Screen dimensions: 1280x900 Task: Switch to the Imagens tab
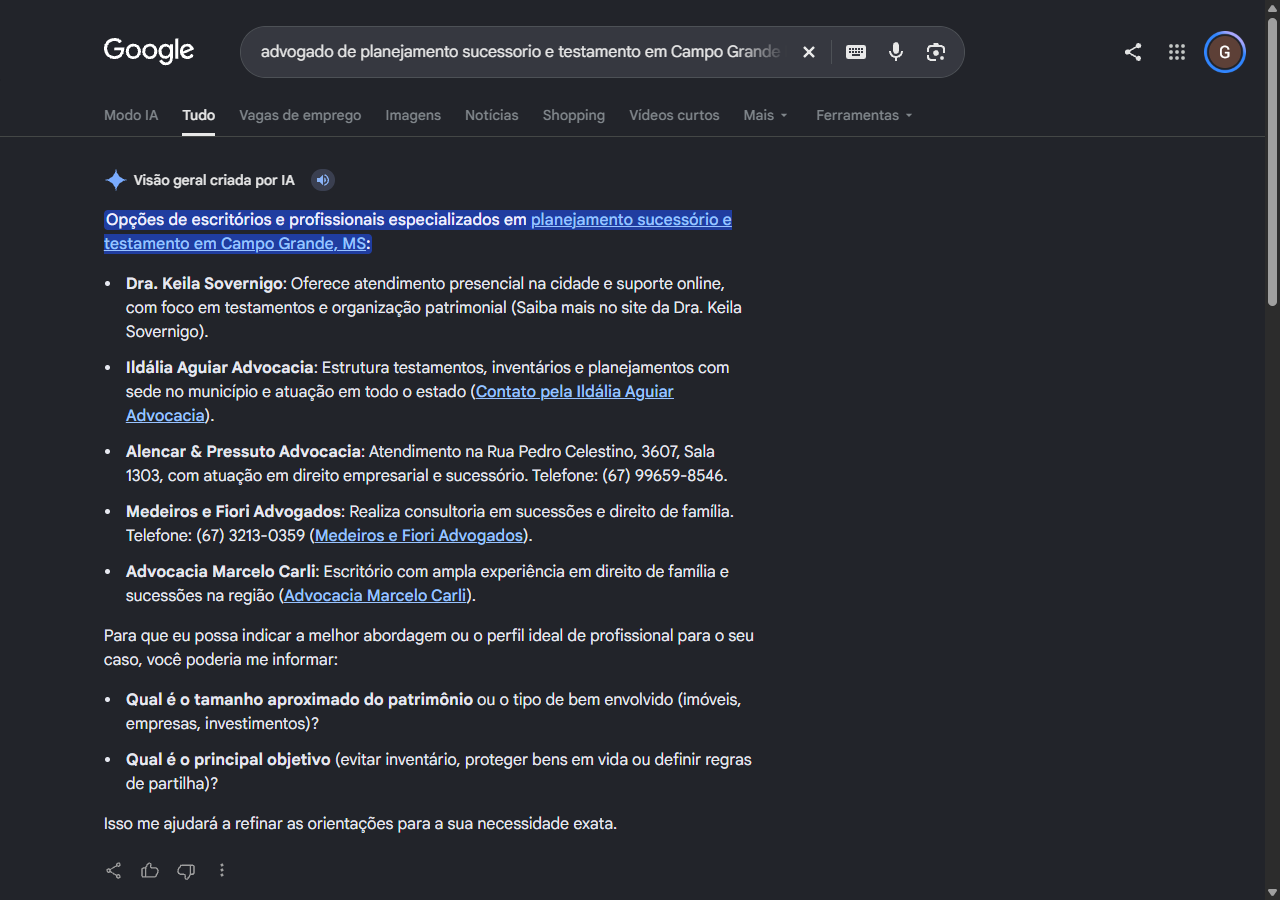click(x=413, y=115)
